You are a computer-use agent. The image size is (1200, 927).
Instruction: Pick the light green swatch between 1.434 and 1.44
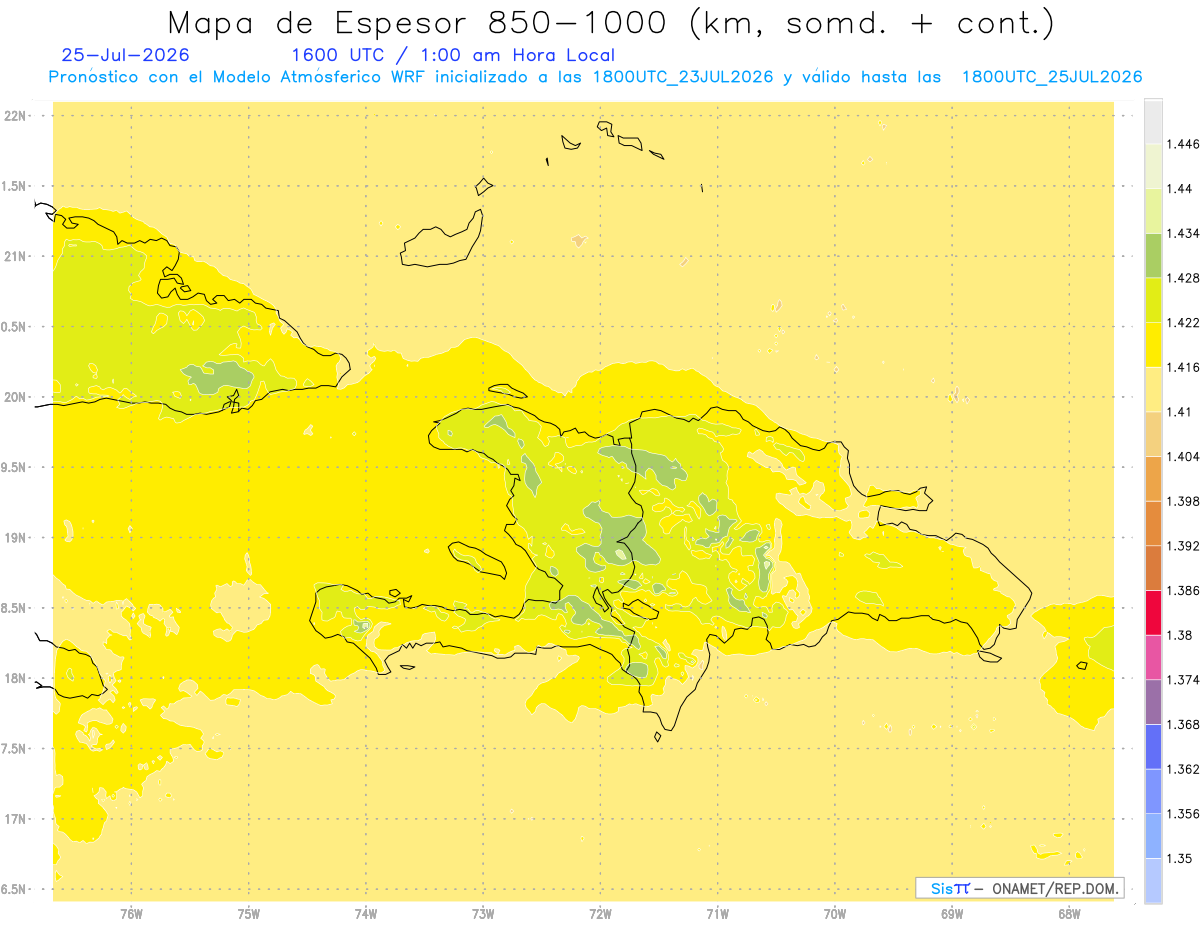(x=1153, y=210)
